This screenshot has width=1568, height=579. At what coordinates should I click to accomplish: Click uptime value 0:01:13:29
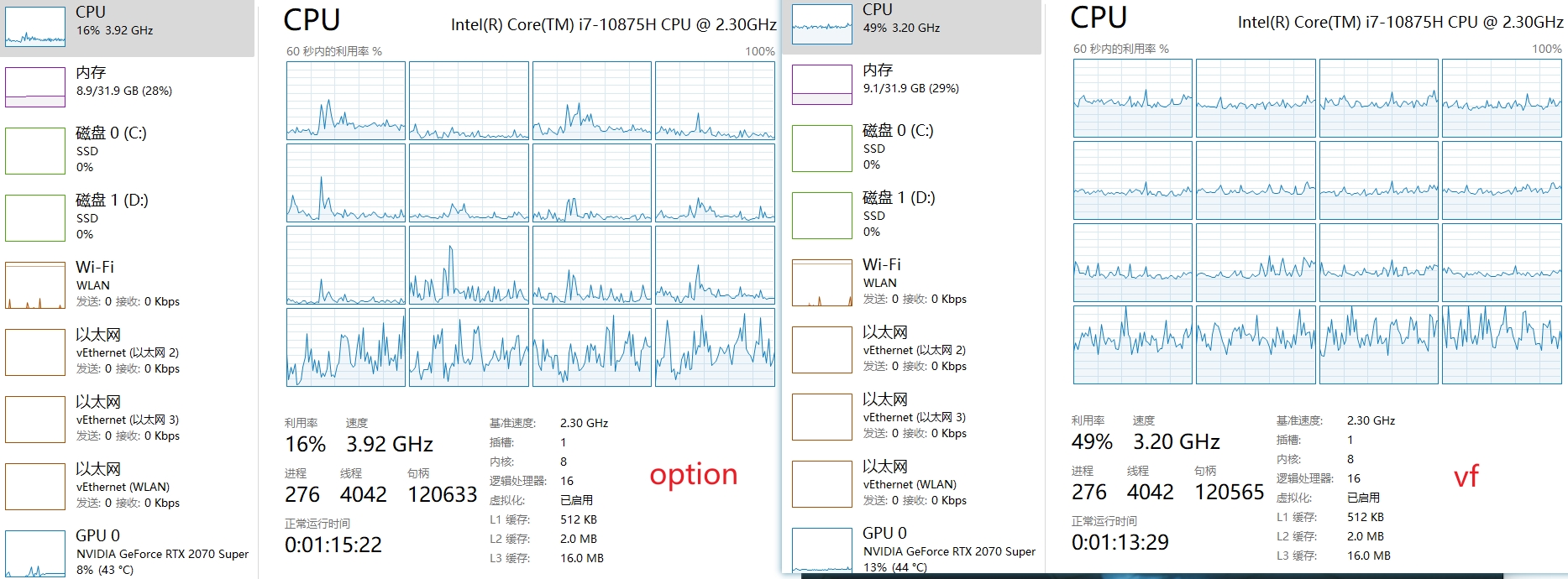(x=1120, y=542)
